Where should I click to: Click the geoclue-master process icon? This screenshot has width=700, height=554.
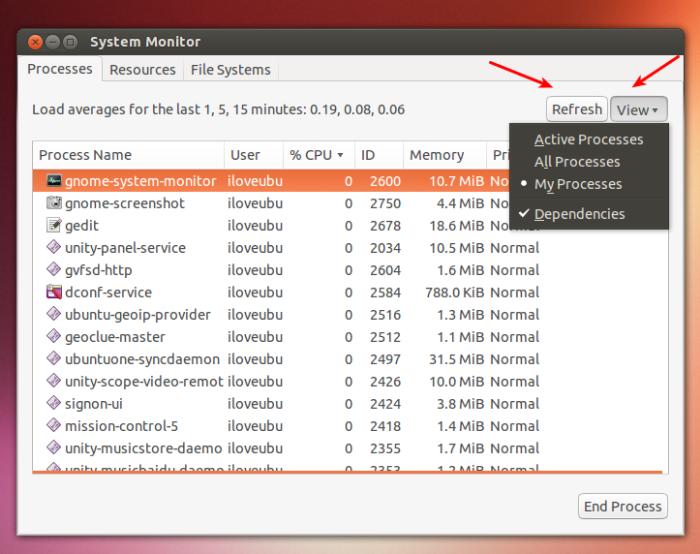pos(54,336)
